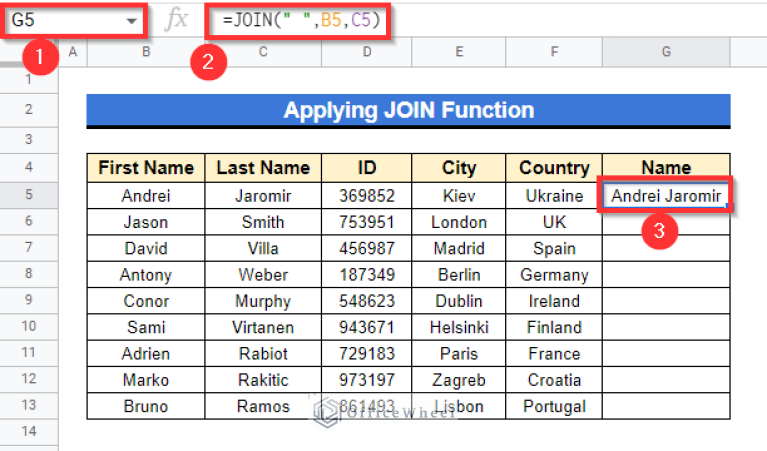Image resolution: width=767 pixels, height=451 pixels.
Task: Select row 14 header
Action: click(x=29, y=432)
